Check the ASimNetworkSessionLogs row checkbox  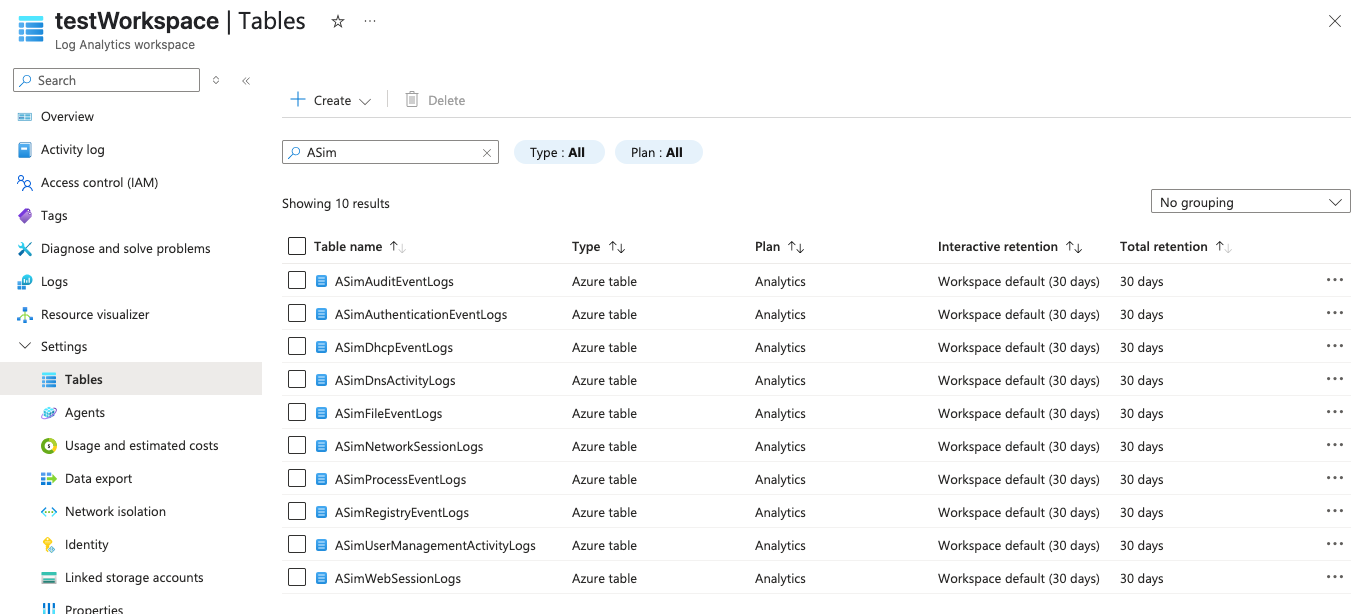[x=297, y=445]
